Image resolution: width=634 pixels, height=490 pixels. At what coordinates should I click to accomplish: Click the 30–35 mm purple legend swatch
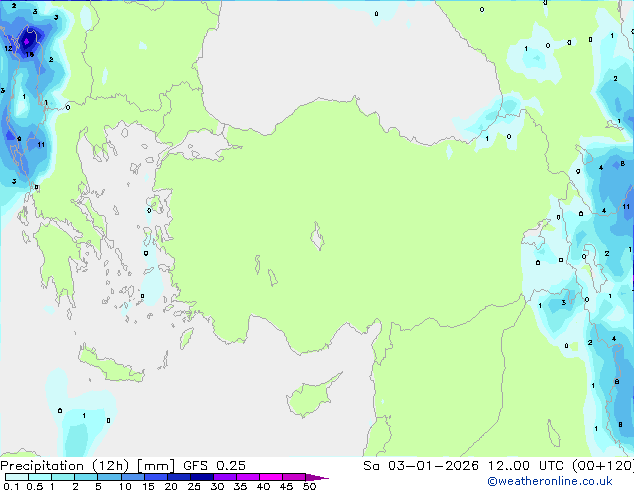click(225, 477)
